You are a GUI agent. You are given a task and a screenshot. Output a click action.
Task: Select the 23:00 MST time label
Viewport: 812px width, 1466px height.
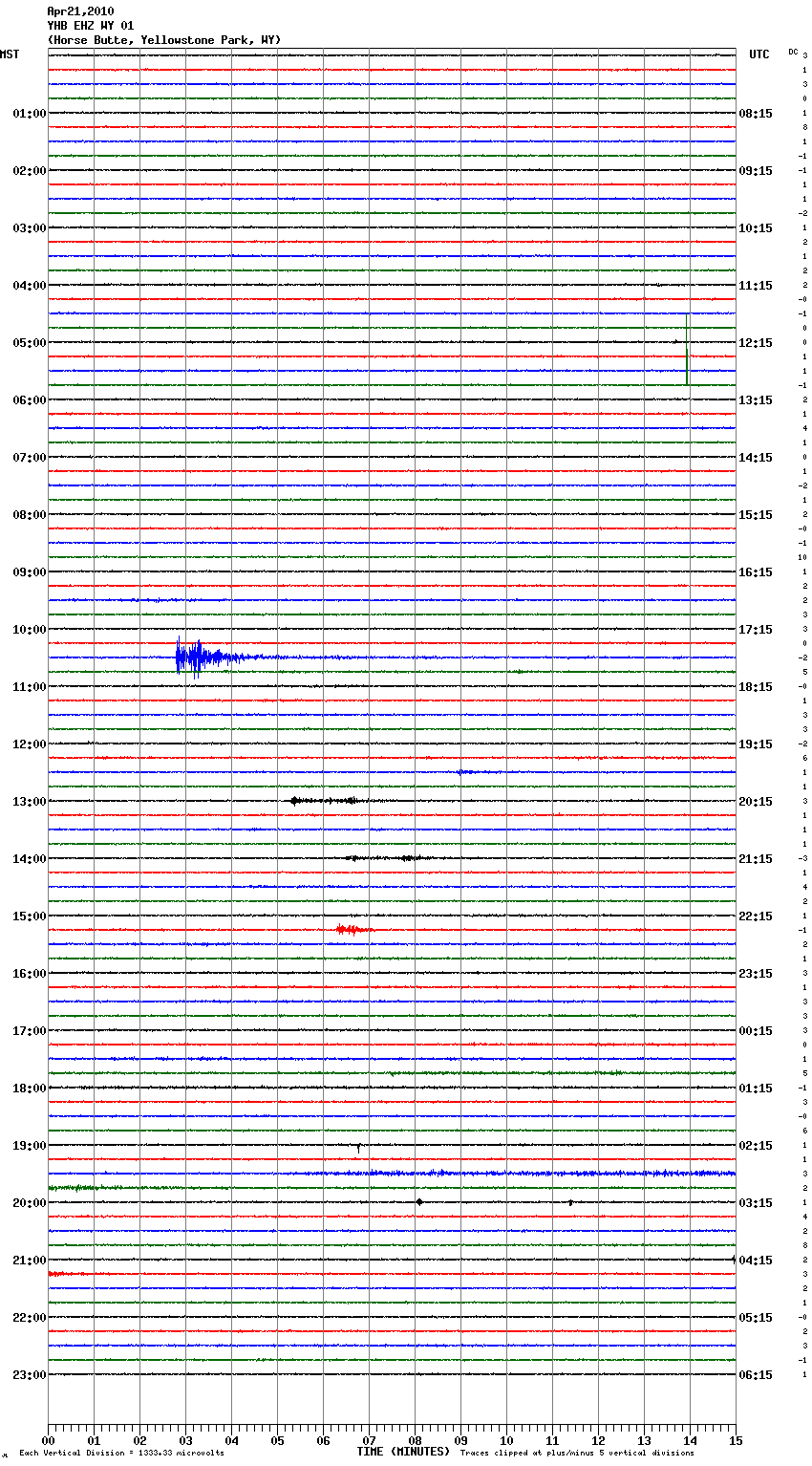pyautogui.click(x=30, y=1375)
